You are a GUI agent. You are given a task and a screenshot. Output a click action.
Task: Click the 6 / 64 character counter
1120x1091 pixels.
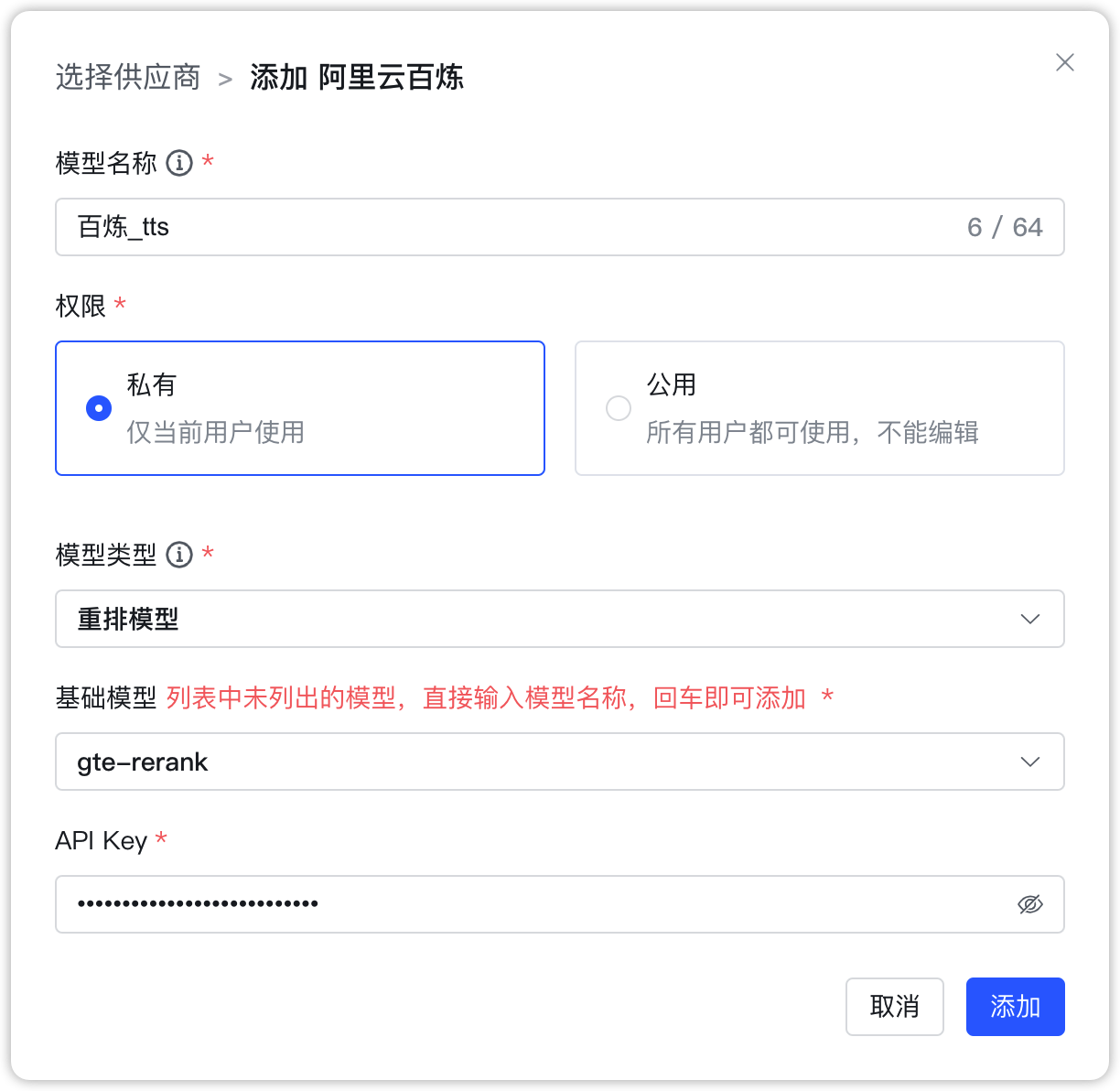click(x=1004, y=227)
